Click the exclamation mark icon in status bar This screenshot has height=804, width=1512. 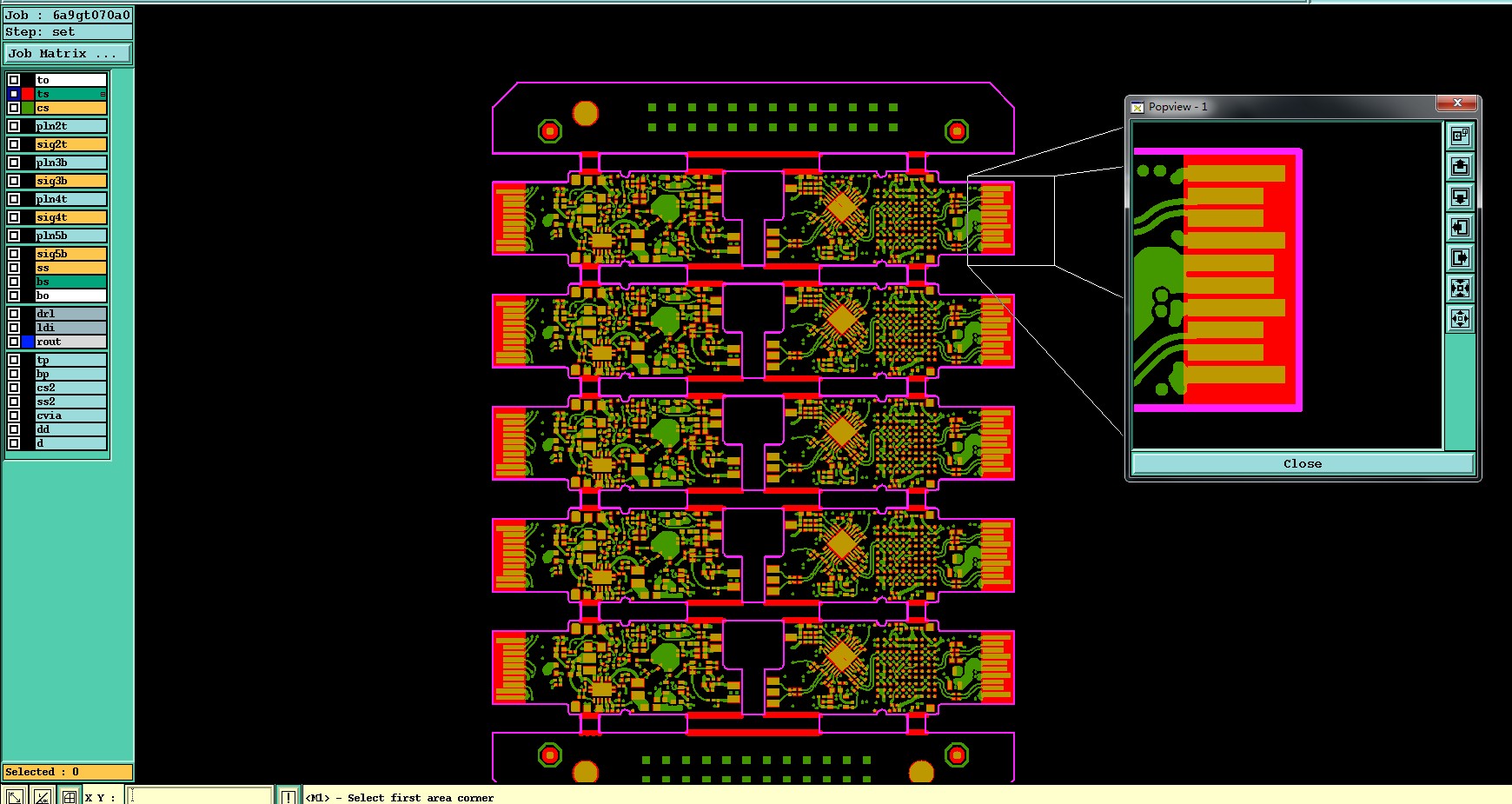[288, 796]
